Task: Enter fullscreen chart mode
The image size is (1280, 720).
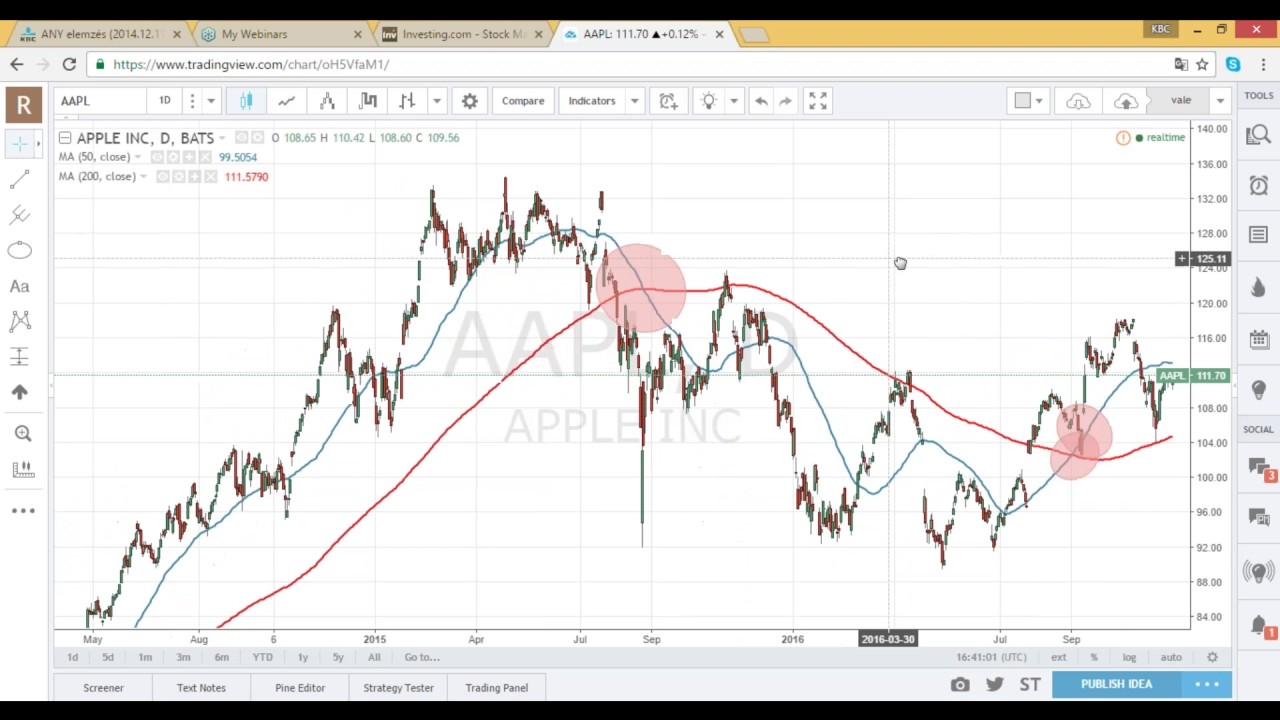Action: [818, 101]
